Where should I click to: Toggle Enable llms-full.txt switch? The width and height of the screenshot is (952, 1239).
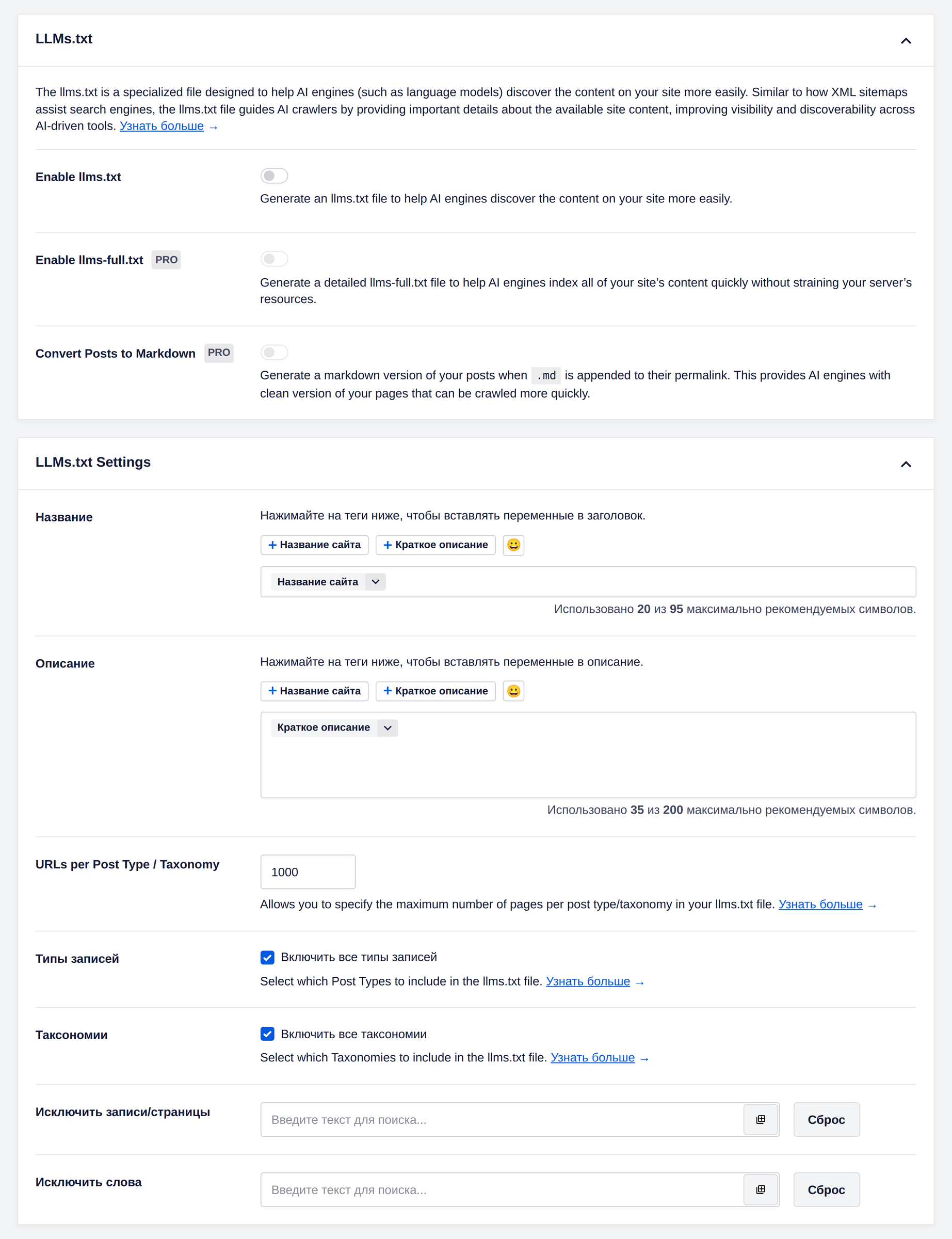(x=275, y=259)
